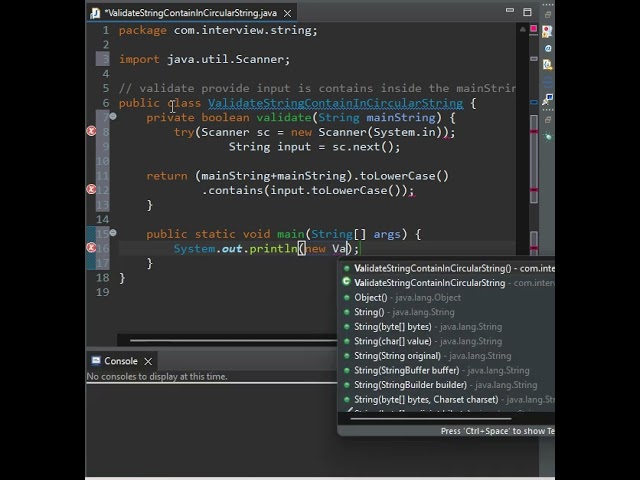The image size is (640, 480).
Task: Click 'validate' method name on line 7
Action: 284,118
